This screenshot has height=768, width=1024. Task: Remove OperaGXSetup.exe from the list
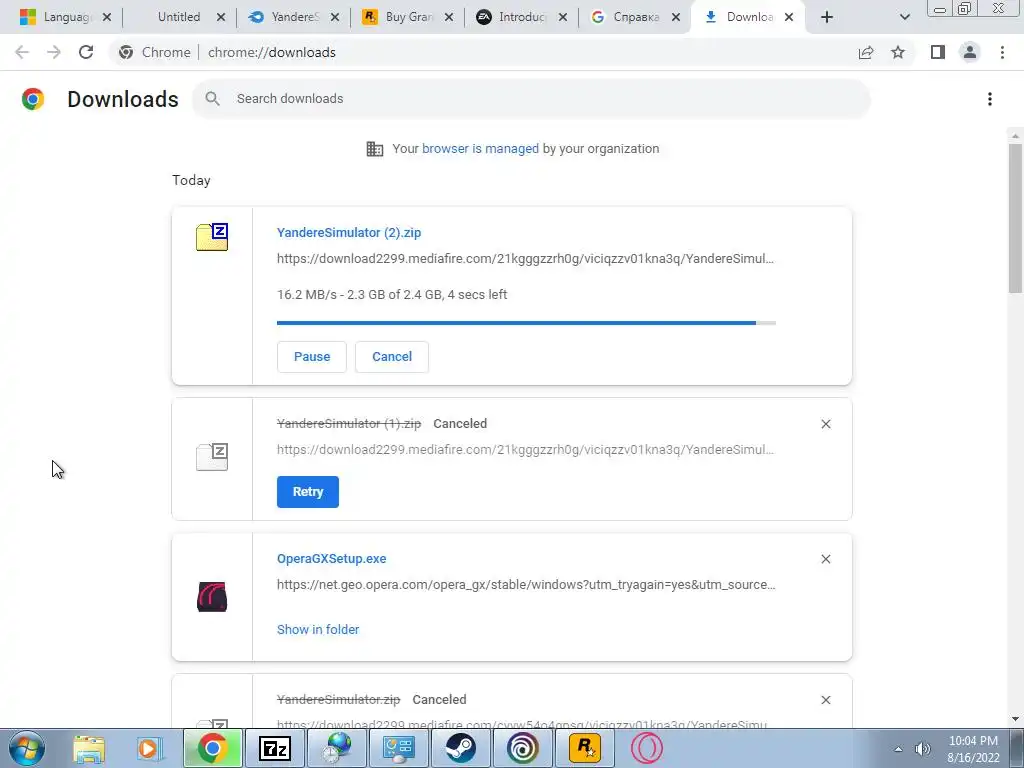click(825, 559)
